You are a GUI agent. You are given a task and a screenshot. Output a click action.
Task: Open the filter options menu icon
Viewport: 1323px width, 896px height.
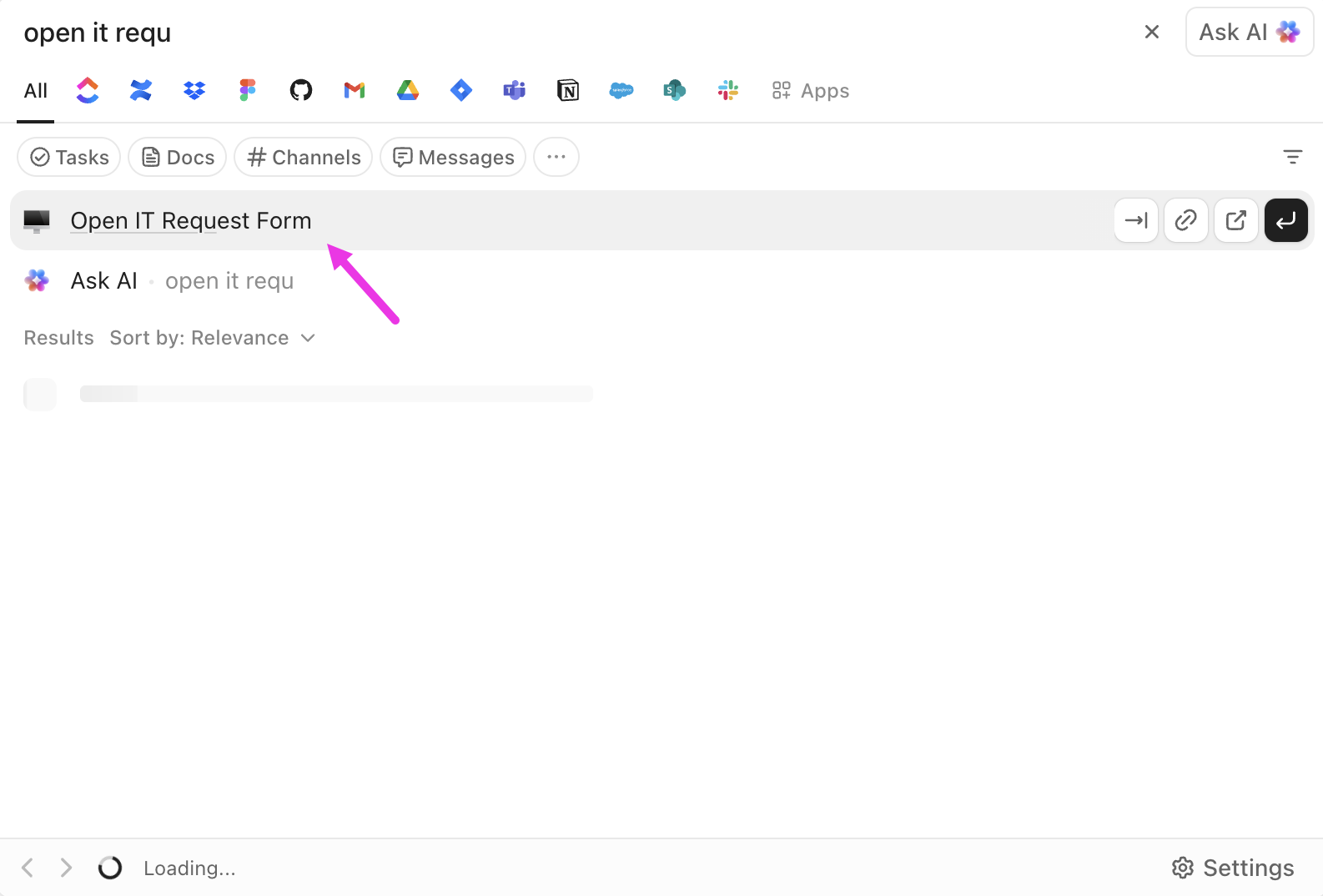(x=1292, y=157)
